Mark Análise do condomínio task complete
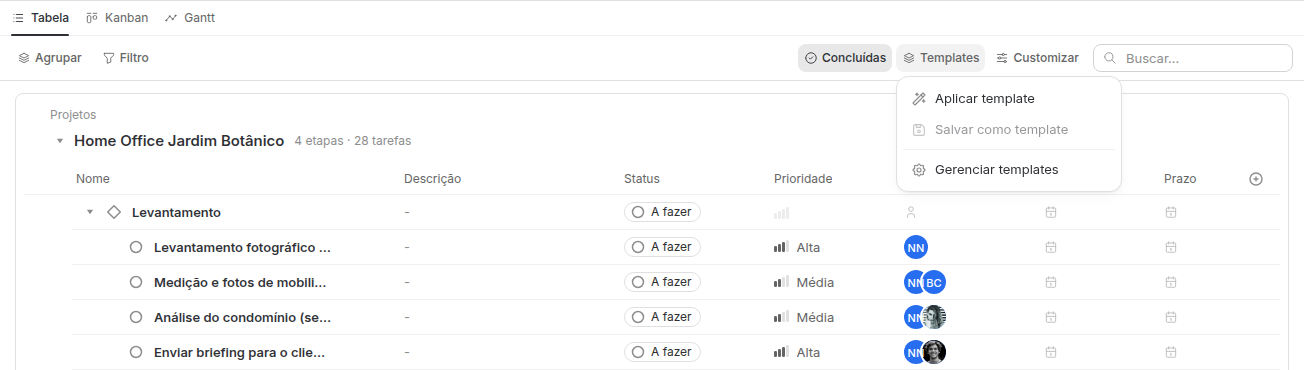The height and width of the screenshot is (370, 1304). pyautogui.click(x=136, y=317)
